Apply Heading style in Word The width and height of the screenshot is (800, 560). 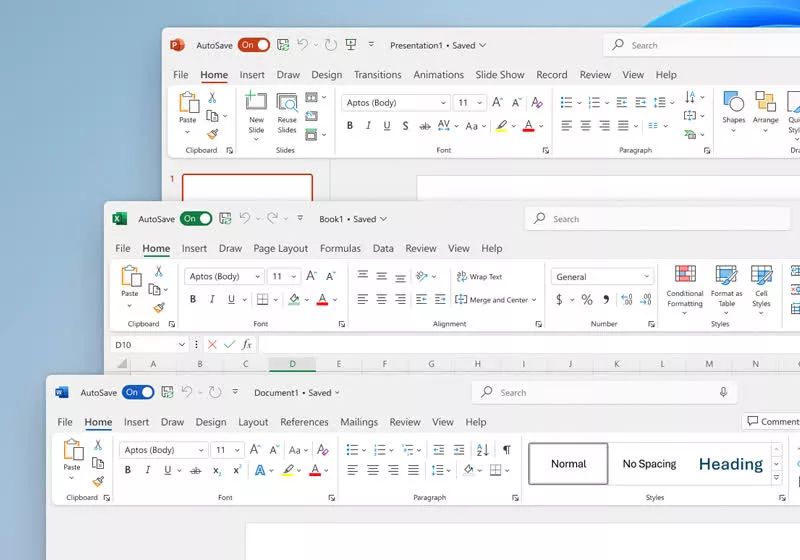tap(731, 464)
